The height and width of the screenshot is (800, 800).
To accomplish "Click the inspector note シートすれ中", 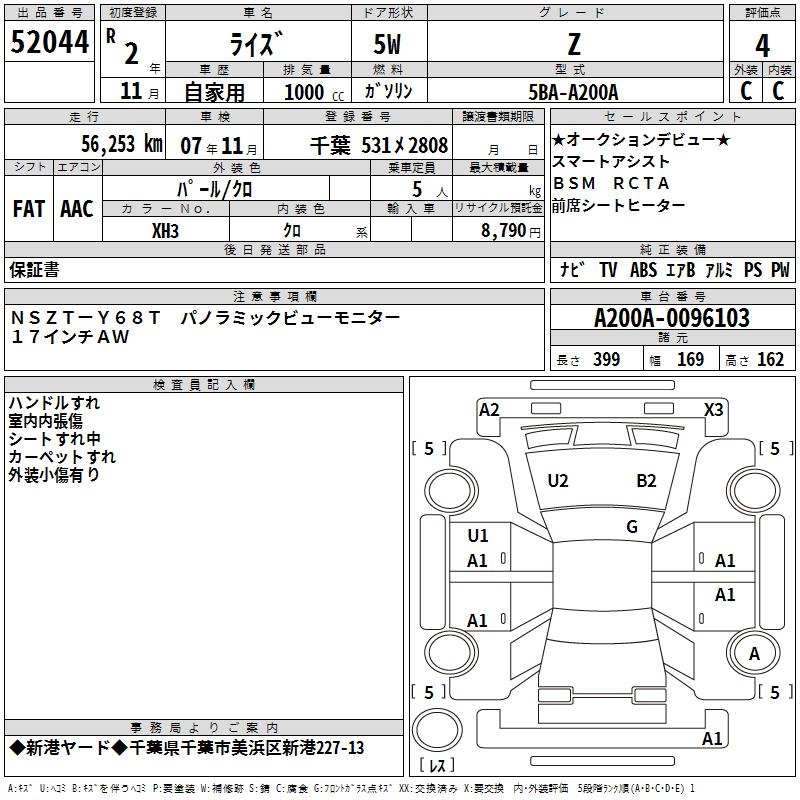I will pyautogui.click(x=55, y=439).
